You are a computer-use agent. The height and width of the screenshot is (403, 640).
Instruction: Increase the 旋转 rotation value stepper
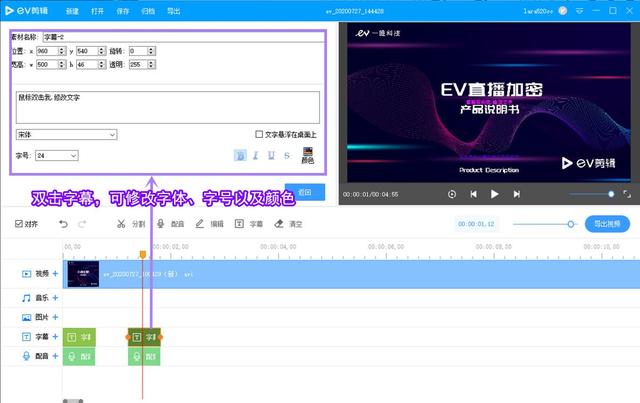151,49
